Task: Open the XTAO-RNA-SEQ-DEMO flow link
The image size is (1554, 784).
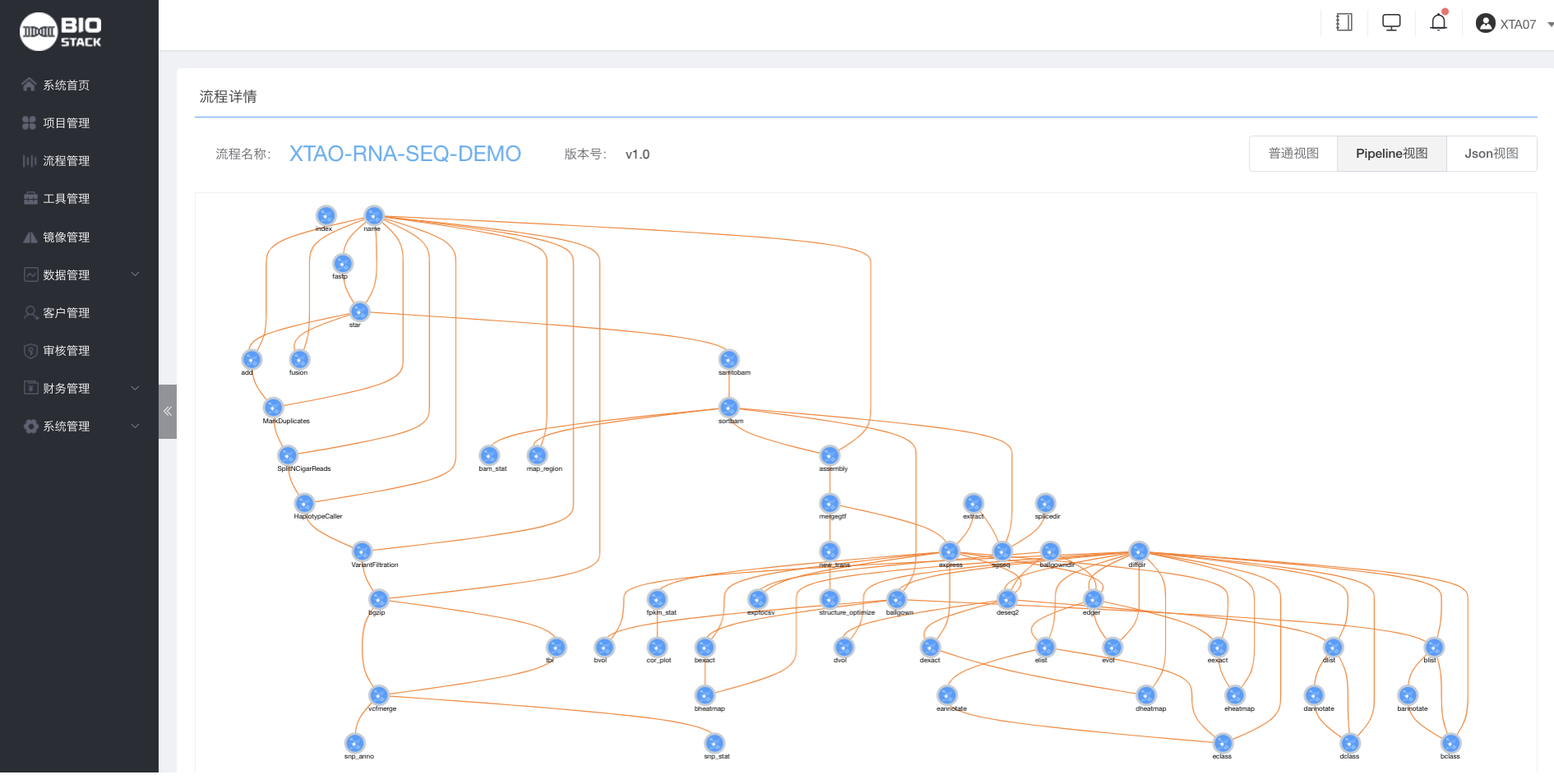Action: (405, 154)
